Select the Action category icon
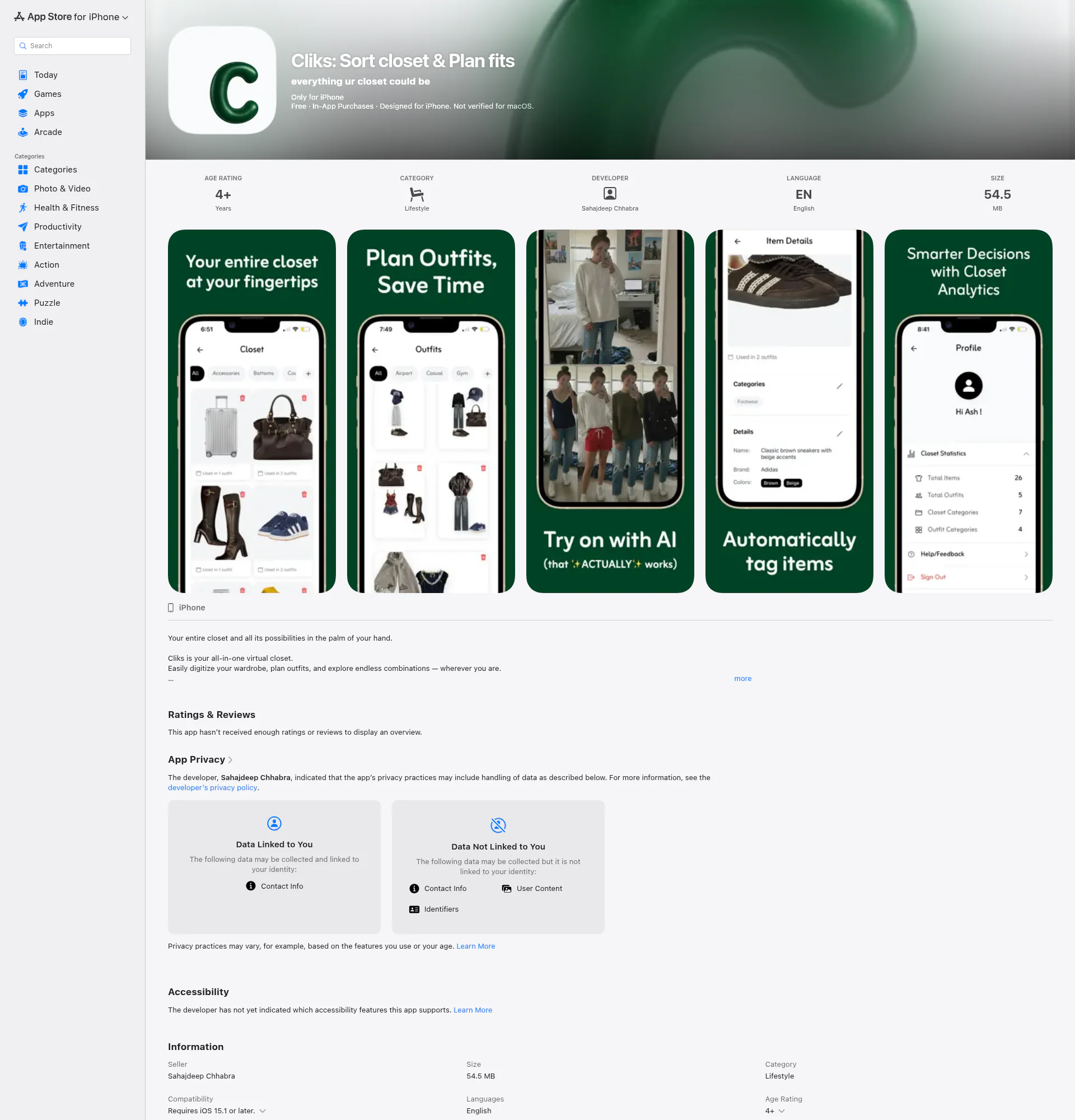Screen dimensions: 1075x1120 (23, 264)
